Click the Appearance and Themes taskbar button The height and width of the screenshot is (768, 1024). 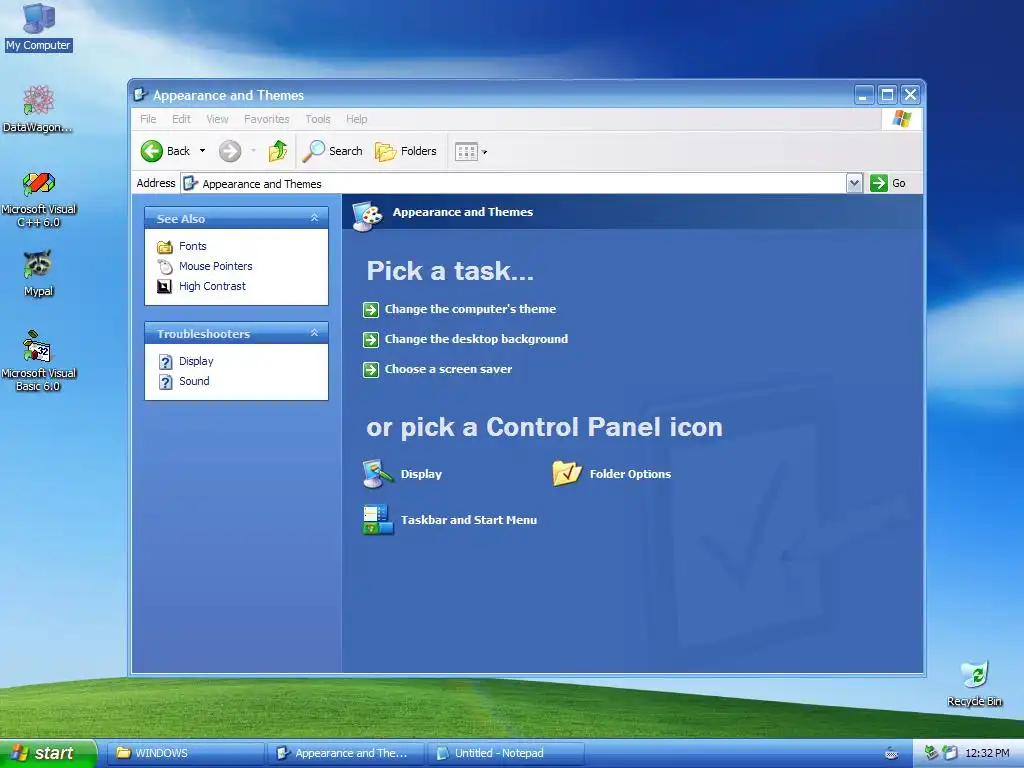point(345,753)
